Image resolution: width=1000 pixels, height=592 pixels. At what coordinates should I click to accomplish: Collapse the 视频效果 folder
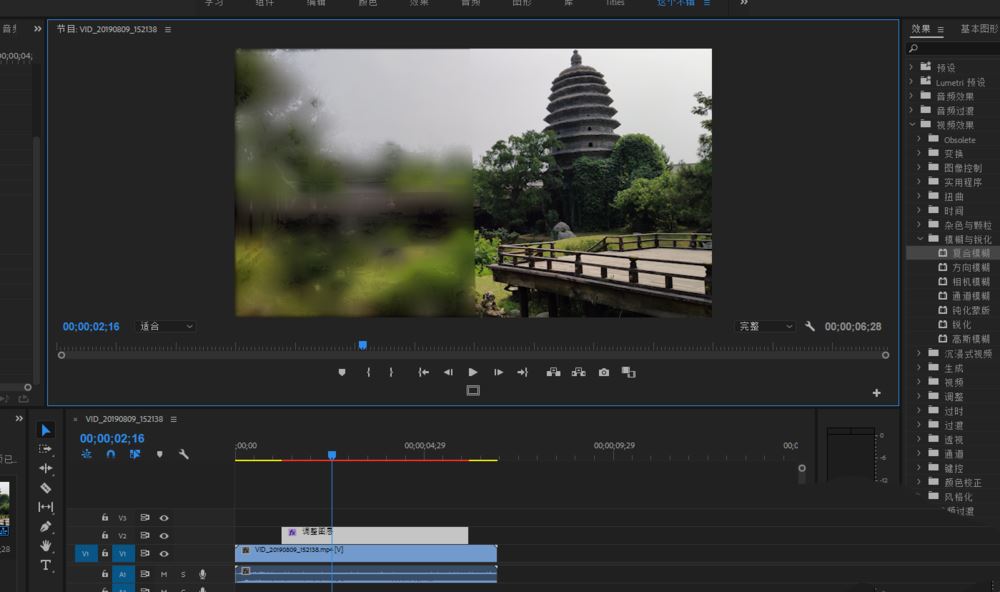[x=911, y=125]
